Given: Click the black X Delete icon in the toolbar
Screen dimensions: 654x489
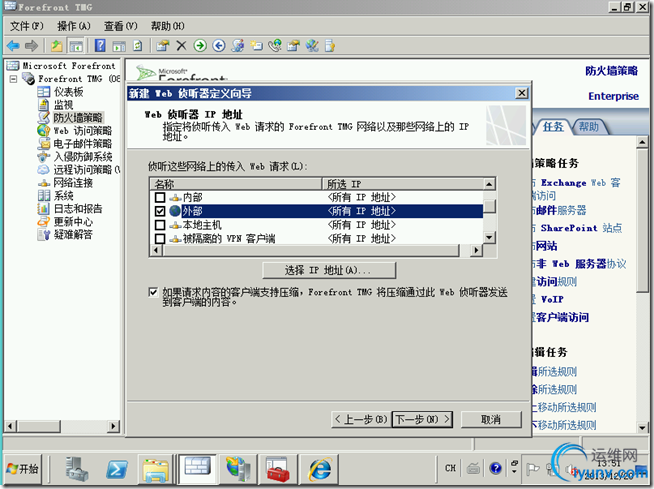Looking at the screenshot, I should pos(181,45).
